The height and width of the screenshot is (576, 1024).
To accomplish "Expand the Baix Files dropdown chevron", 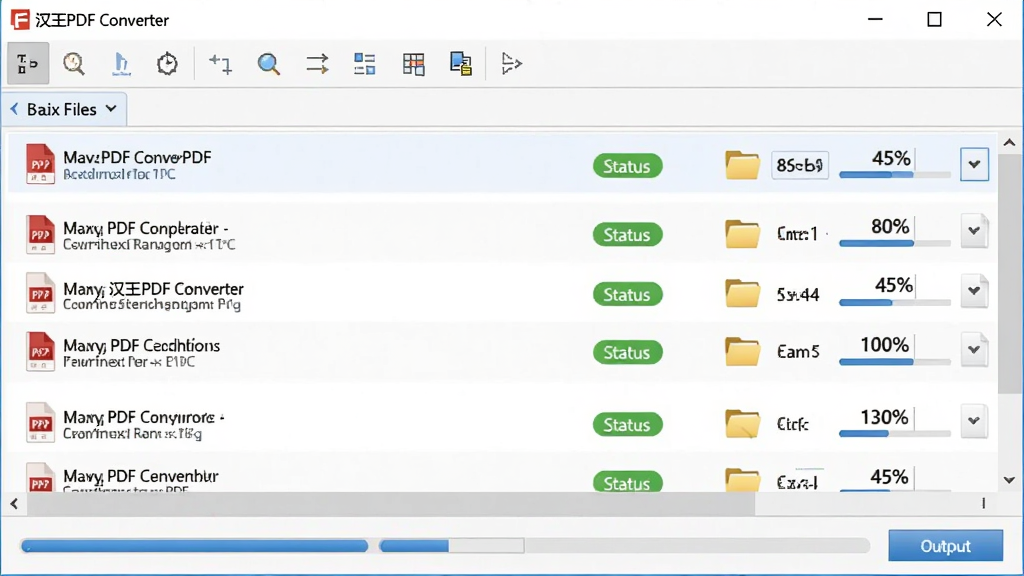I will click(x=111, y=108).
